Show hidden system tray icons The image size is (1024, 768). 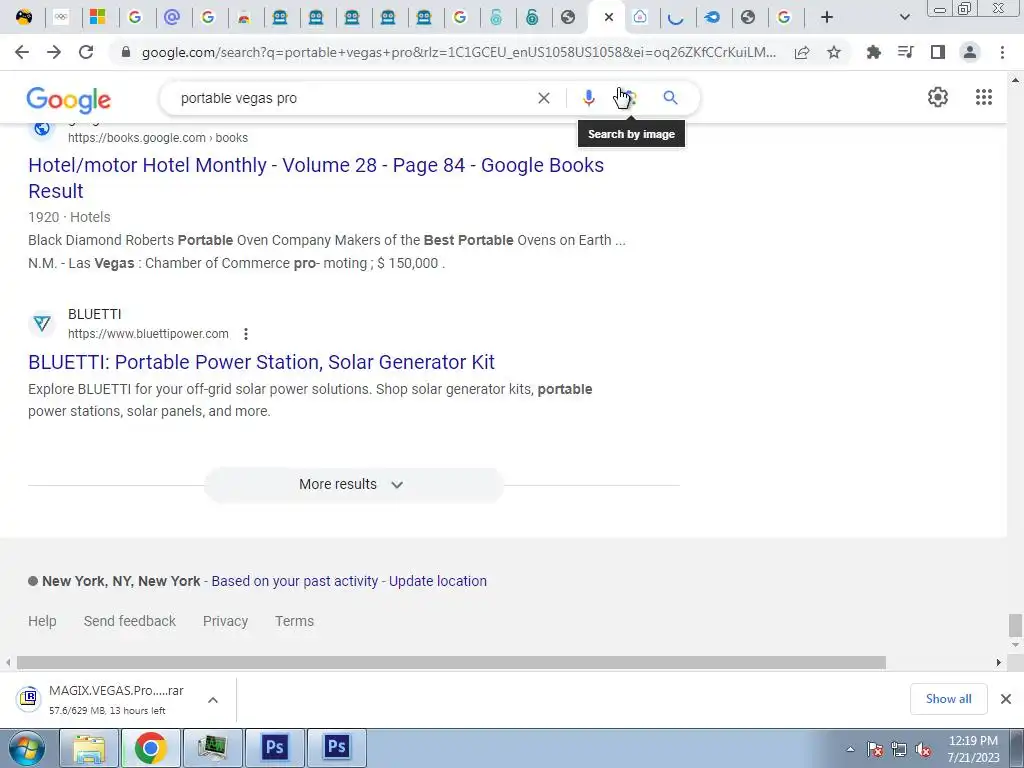850,750
